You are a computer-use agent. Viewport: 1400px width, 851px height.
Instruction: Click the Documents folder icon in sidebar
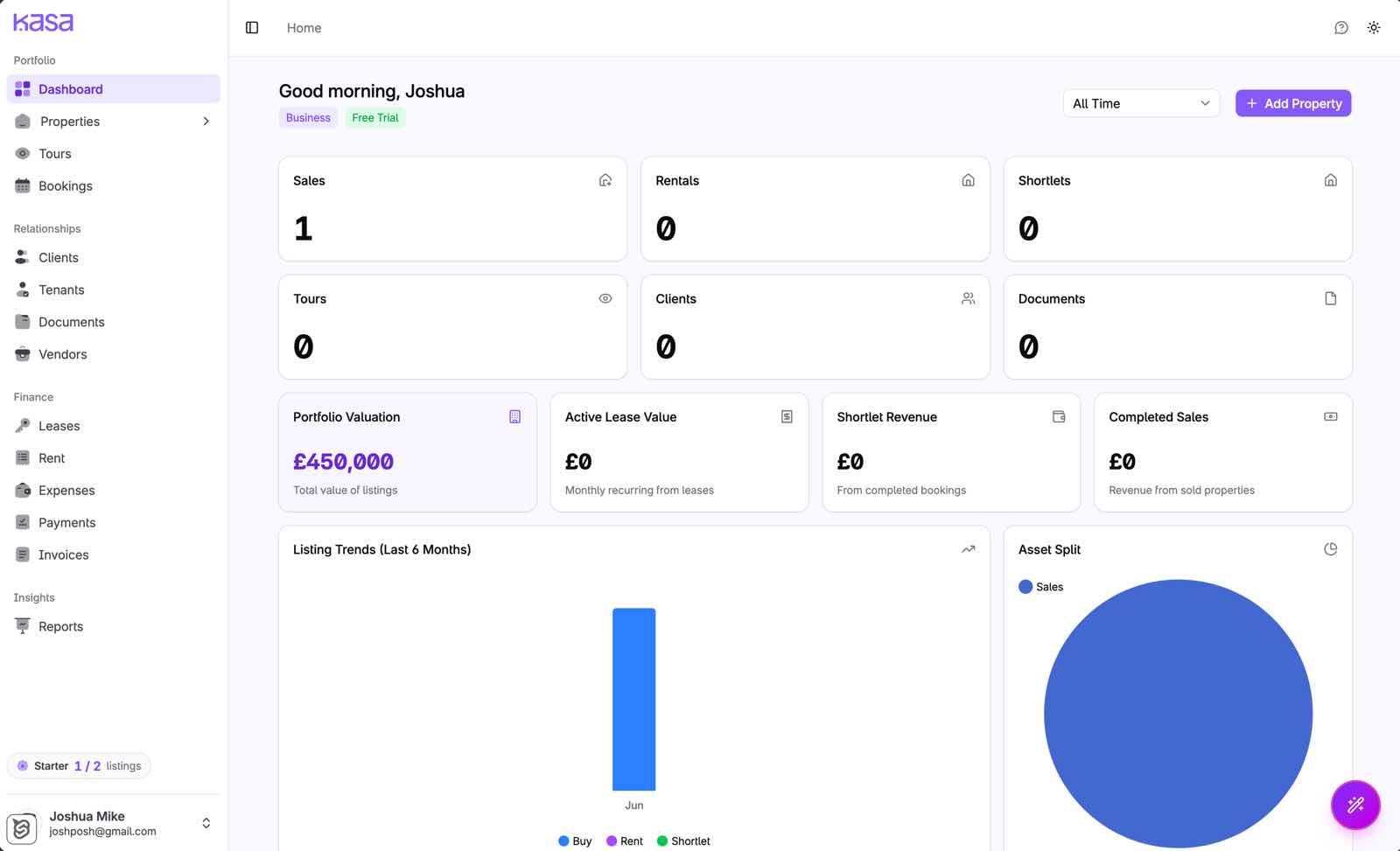23,322
